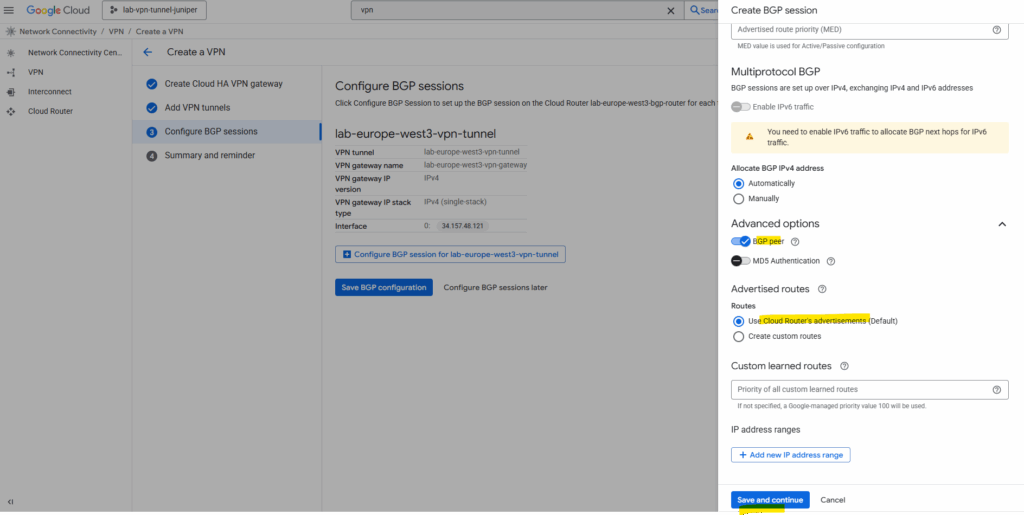
Task: Select Use Cloud Router's advertisements option
Action: click(x=739, y=321)
